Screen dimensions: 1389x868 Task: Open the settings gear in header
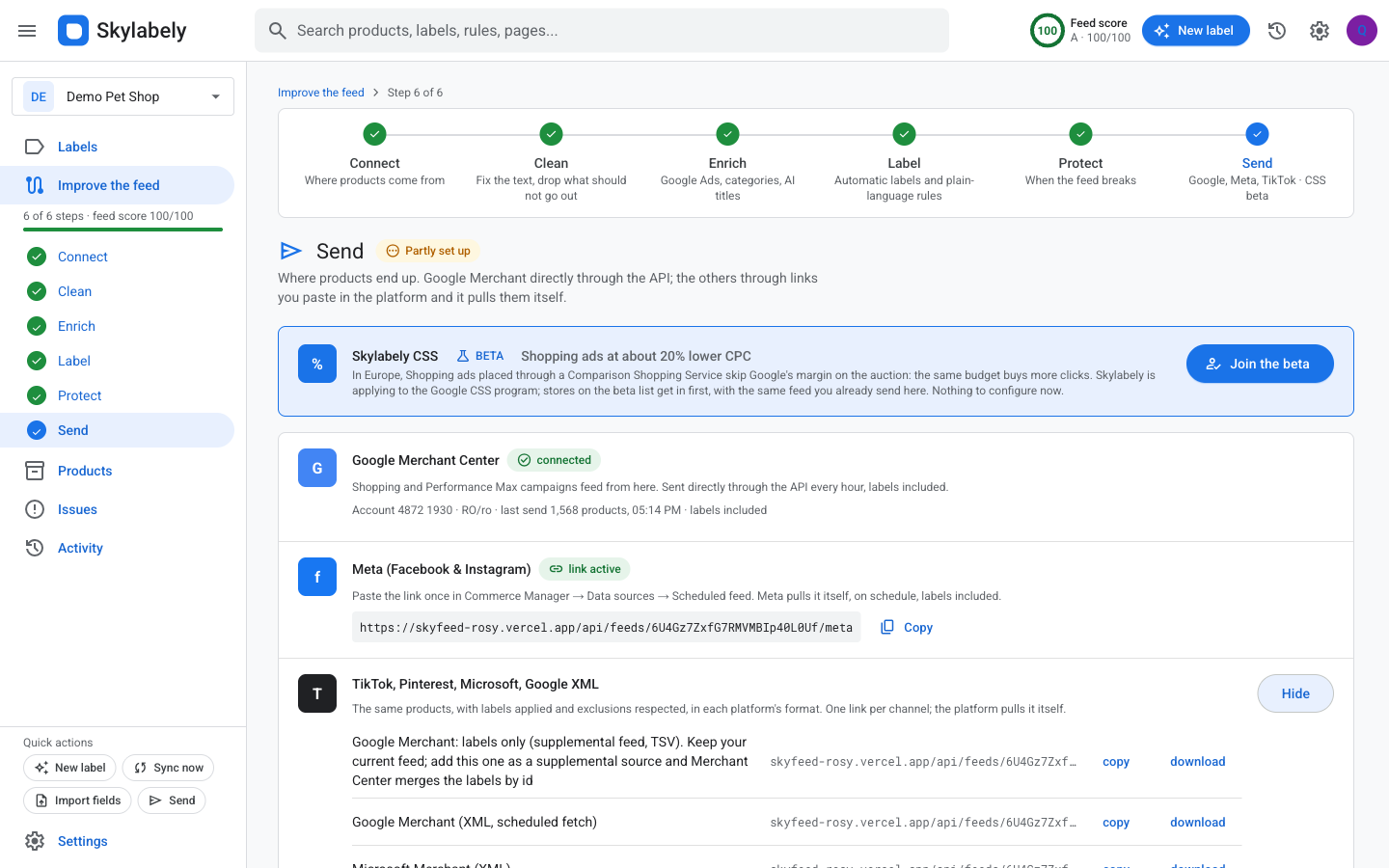pyautogui.click(x=1320, y=31)
